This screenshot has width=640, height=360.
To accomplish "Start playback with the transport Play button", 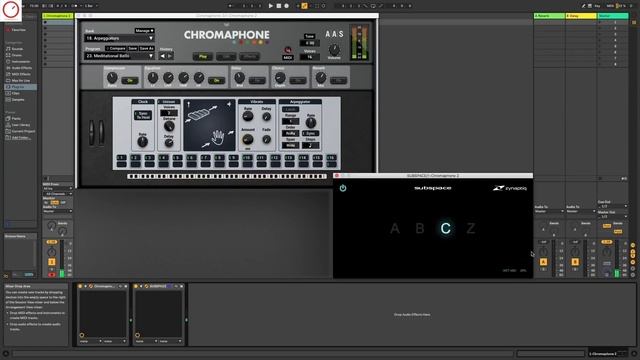I will (x=271, y=6).
